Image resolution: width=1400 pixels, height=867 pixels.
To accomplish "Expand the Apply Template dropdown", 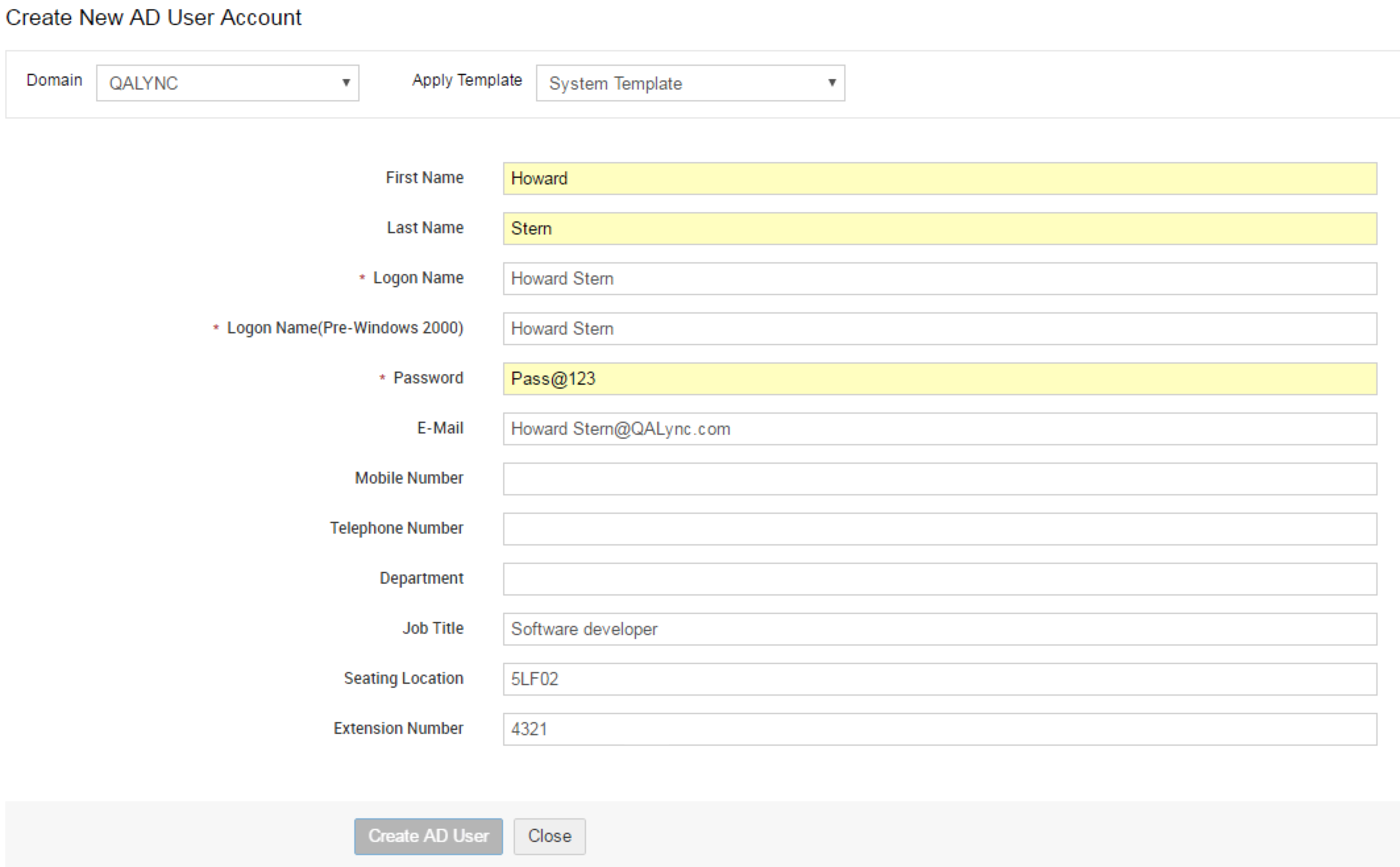I will [689, 83].
